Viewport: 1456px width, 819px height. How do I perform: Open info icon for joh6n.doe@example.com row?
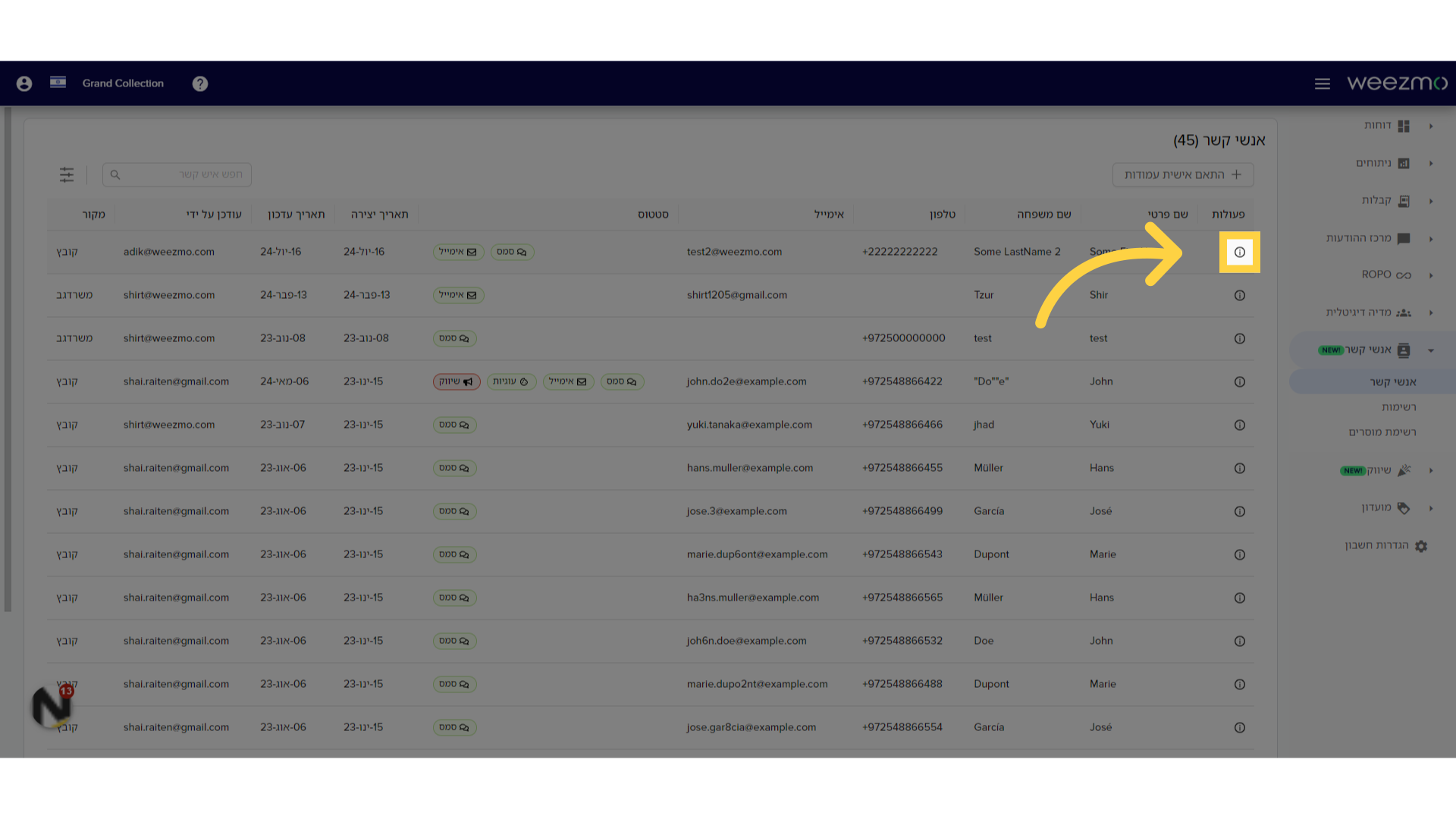click(1240, 641)
